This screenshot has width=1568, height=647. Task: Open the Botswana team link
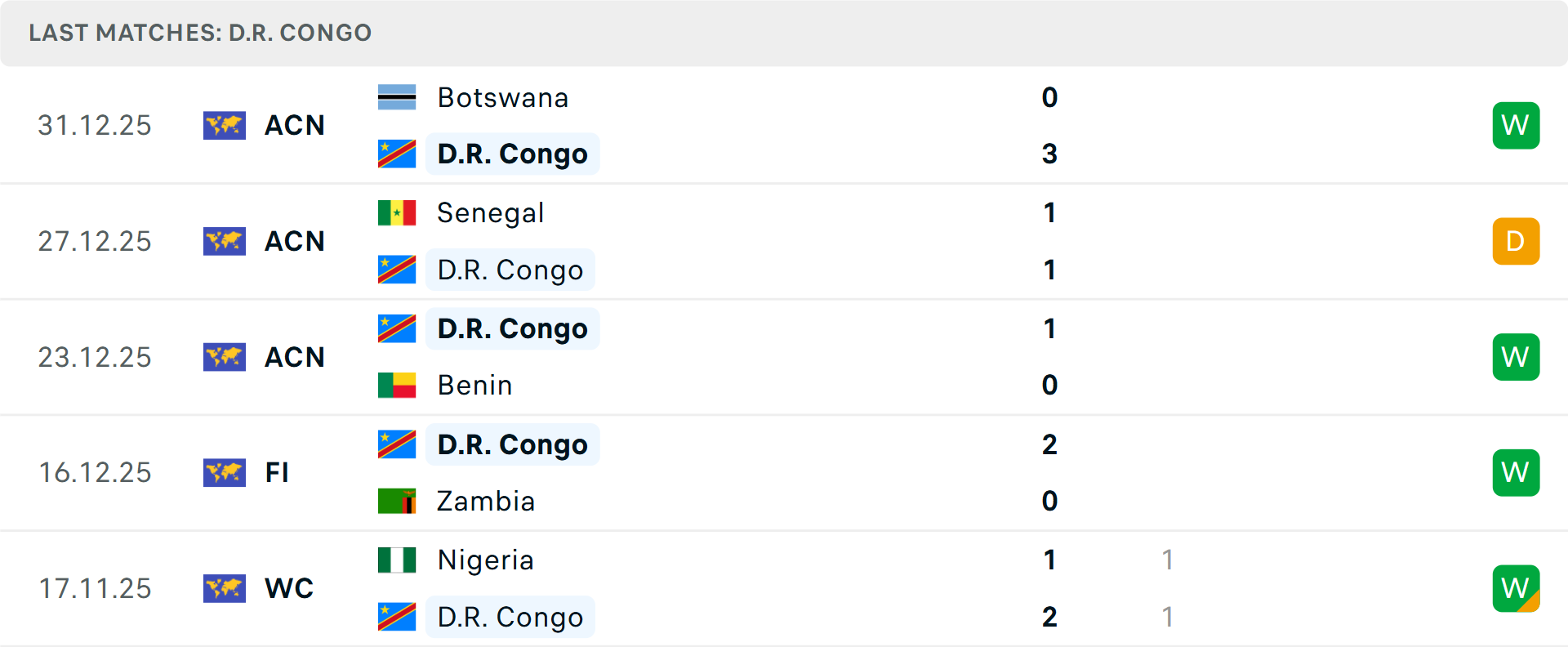pyautogui.click(x=502, y=97)
